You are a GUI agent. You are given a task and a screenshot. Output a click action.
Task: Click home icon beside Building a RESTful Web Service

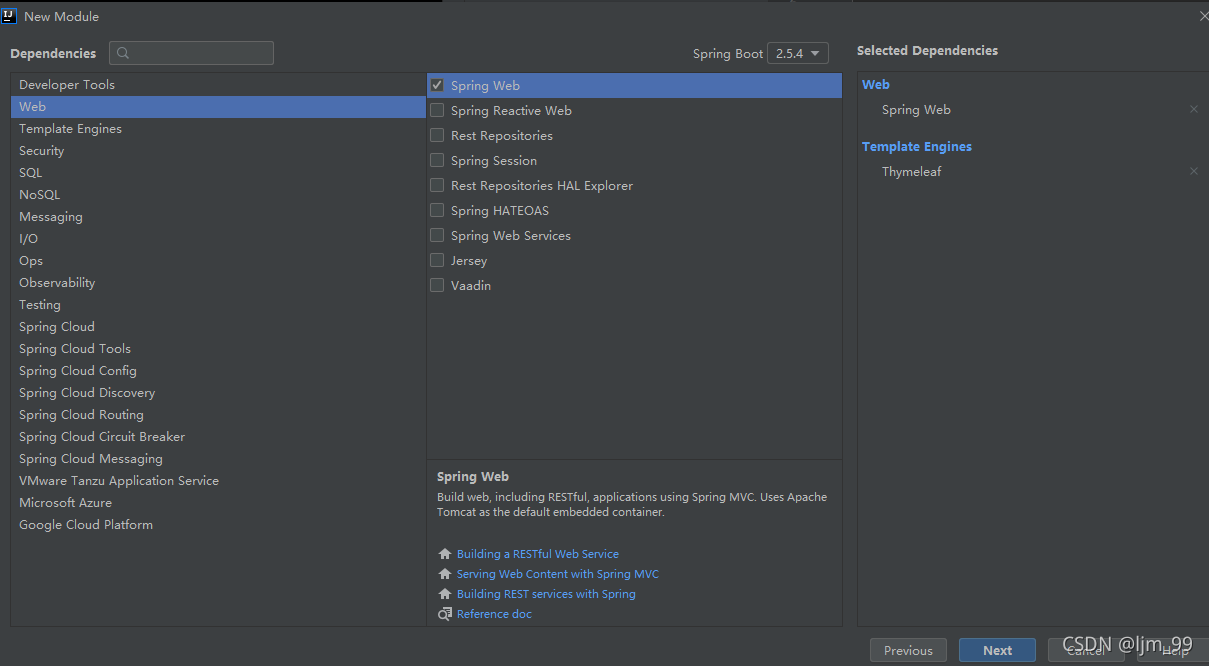tap(445, 554)
